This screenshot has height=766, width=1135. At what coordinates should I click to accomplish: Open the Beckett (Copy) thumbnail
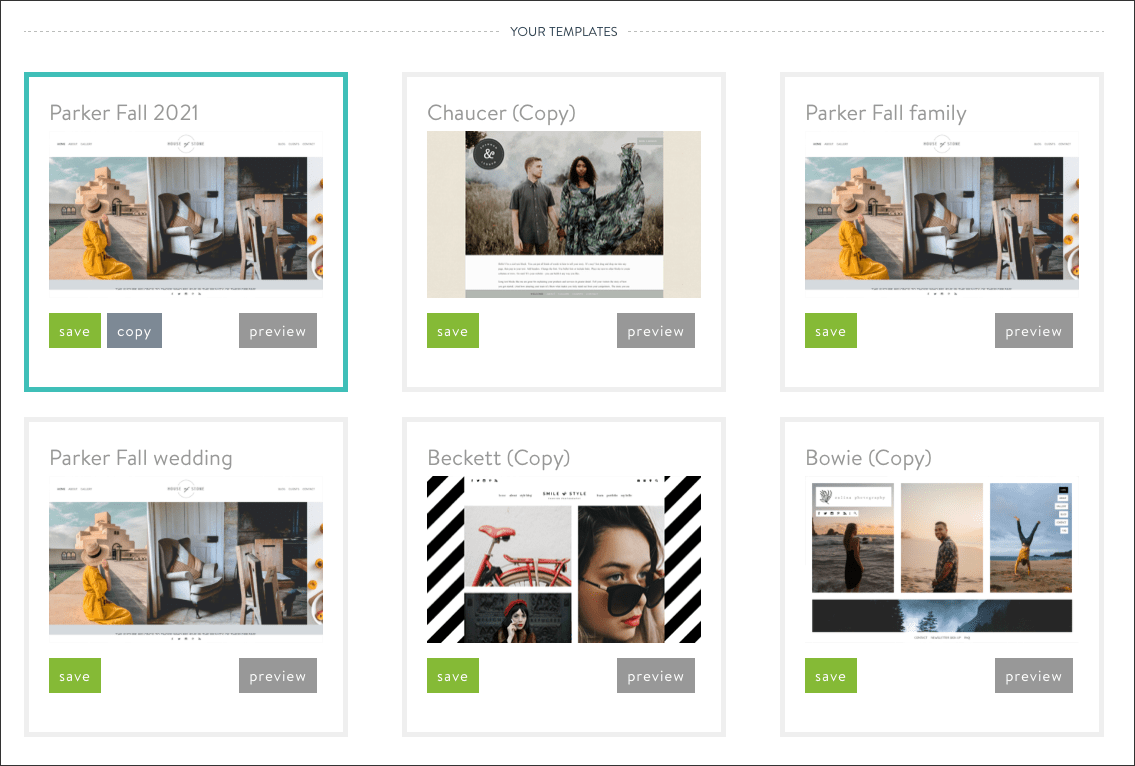click(x=563, y=559)
